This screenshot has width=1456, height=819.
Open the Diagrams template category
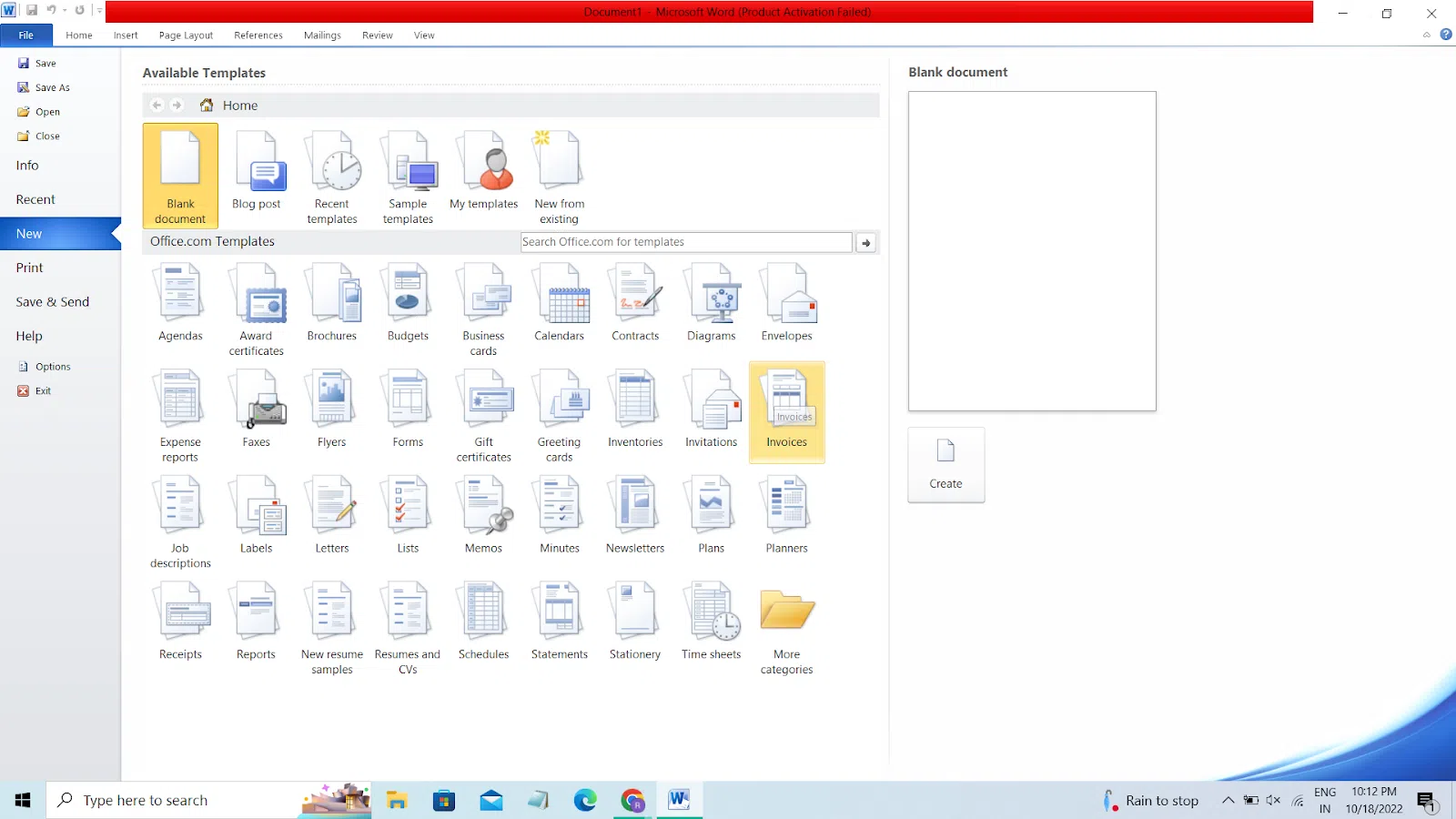tap(711, 302)
